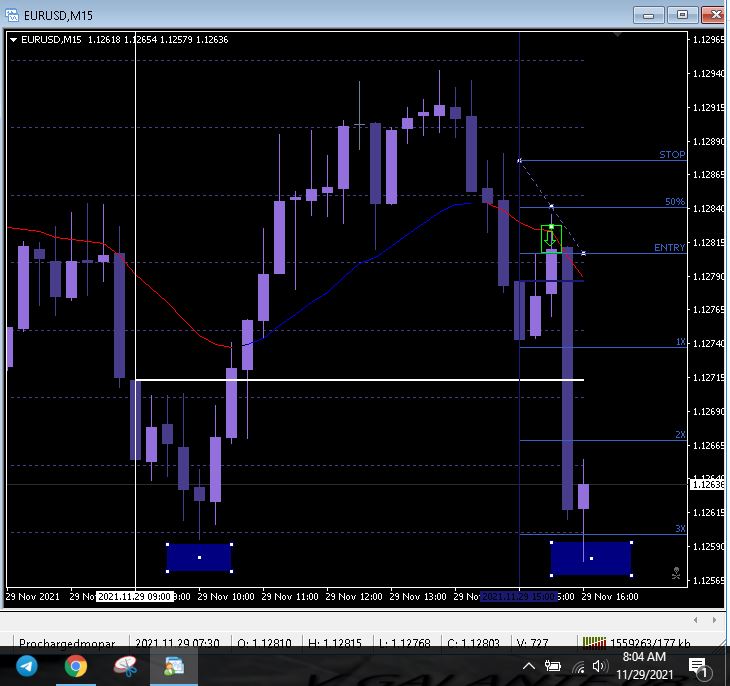Open Google Chrome from the taskbar
The image size is (730, 686).
point(75,666)
